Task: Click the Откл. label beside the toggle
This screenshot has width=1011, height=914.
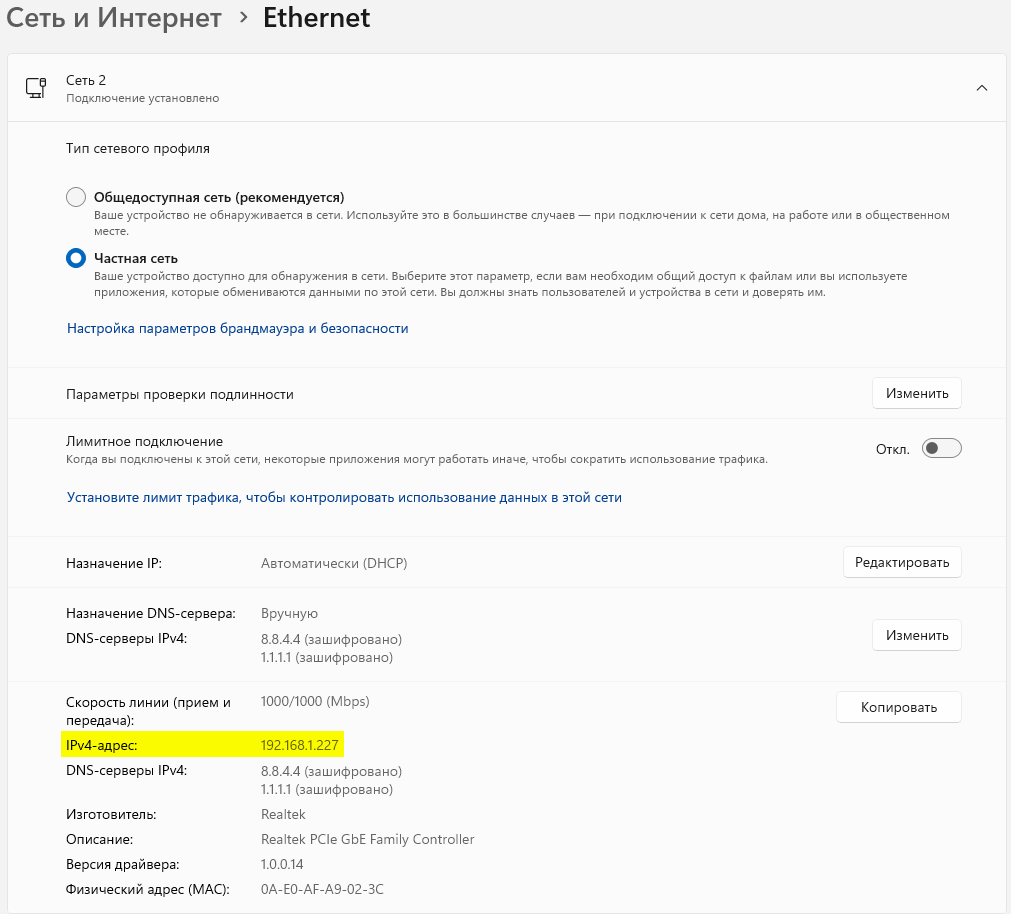Action: click(892, 449)
